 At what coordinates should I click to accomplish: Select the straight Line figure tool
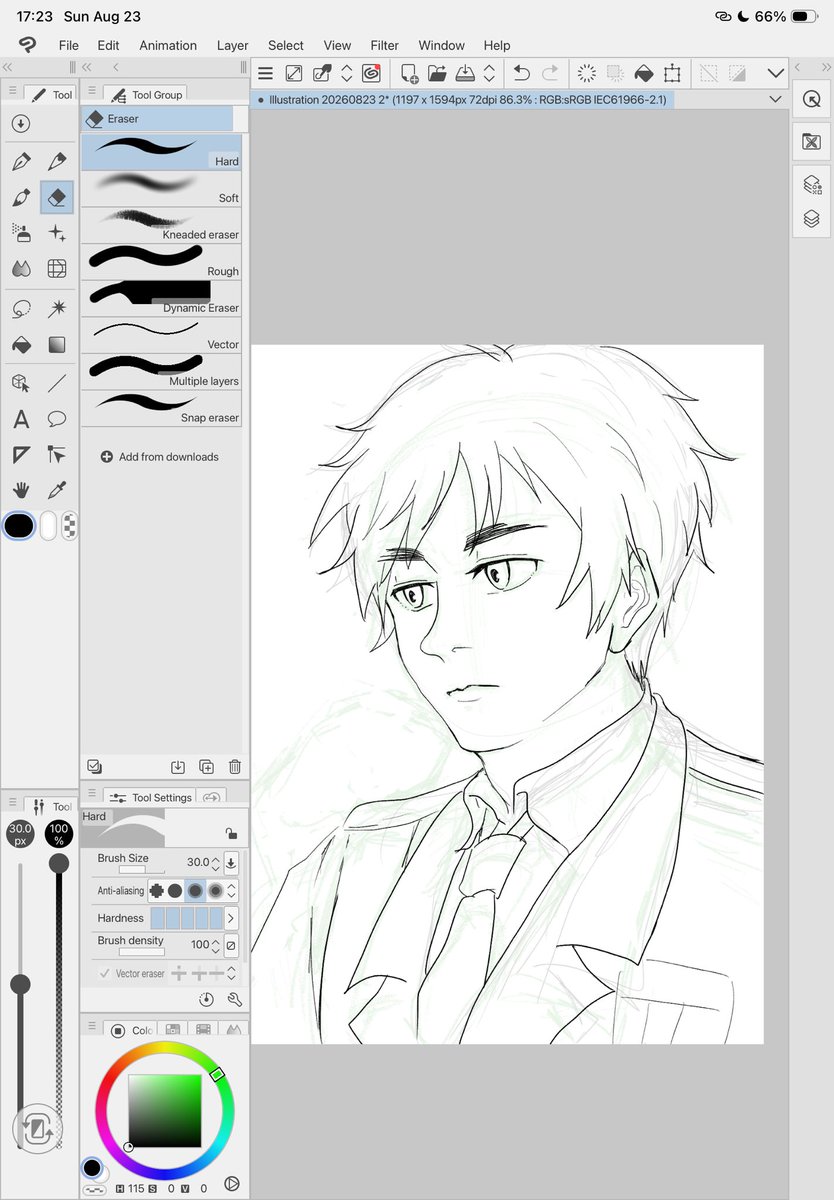pyautogui.click(x=57, y=383)
